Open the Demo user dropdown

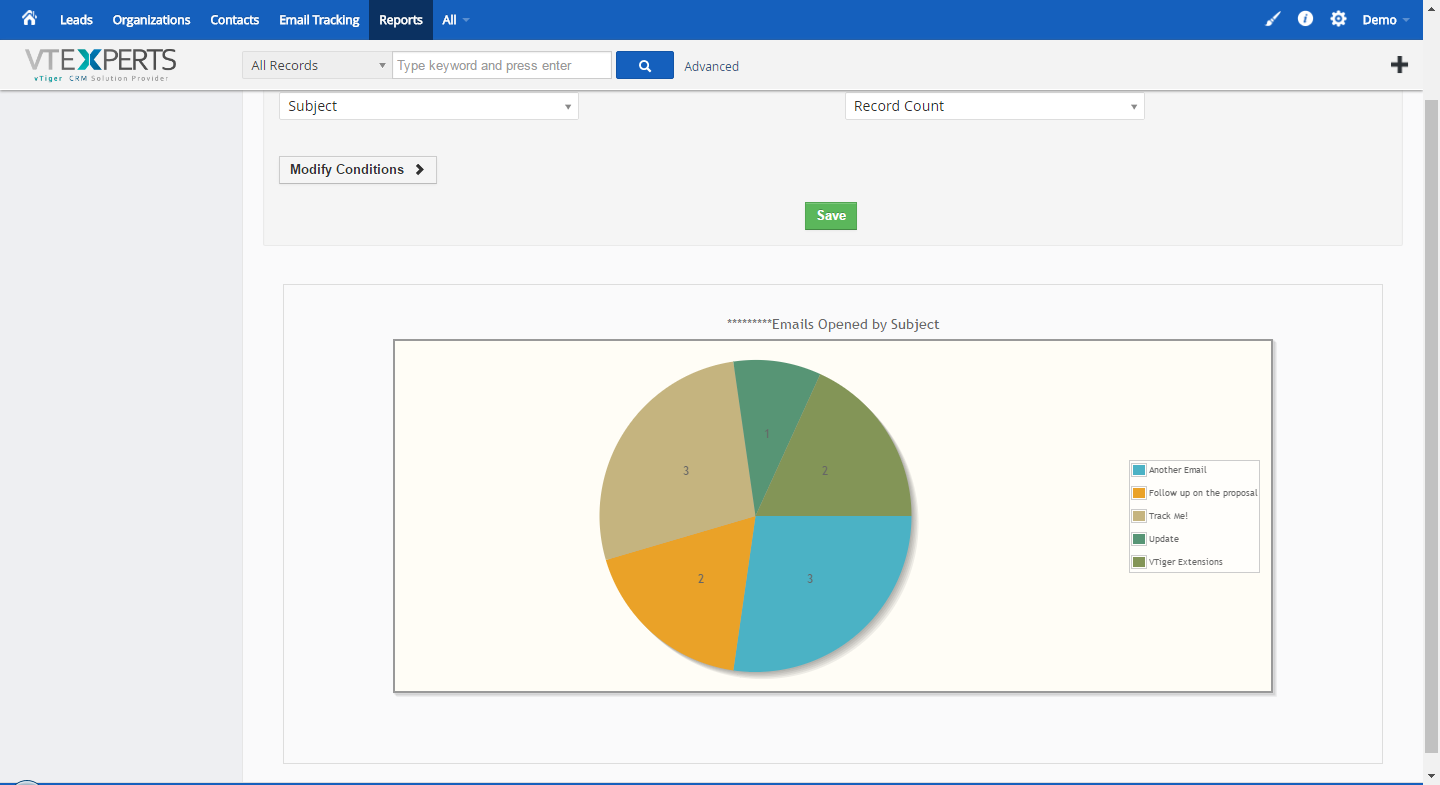pyautogui.click(x=1386, y=20)
